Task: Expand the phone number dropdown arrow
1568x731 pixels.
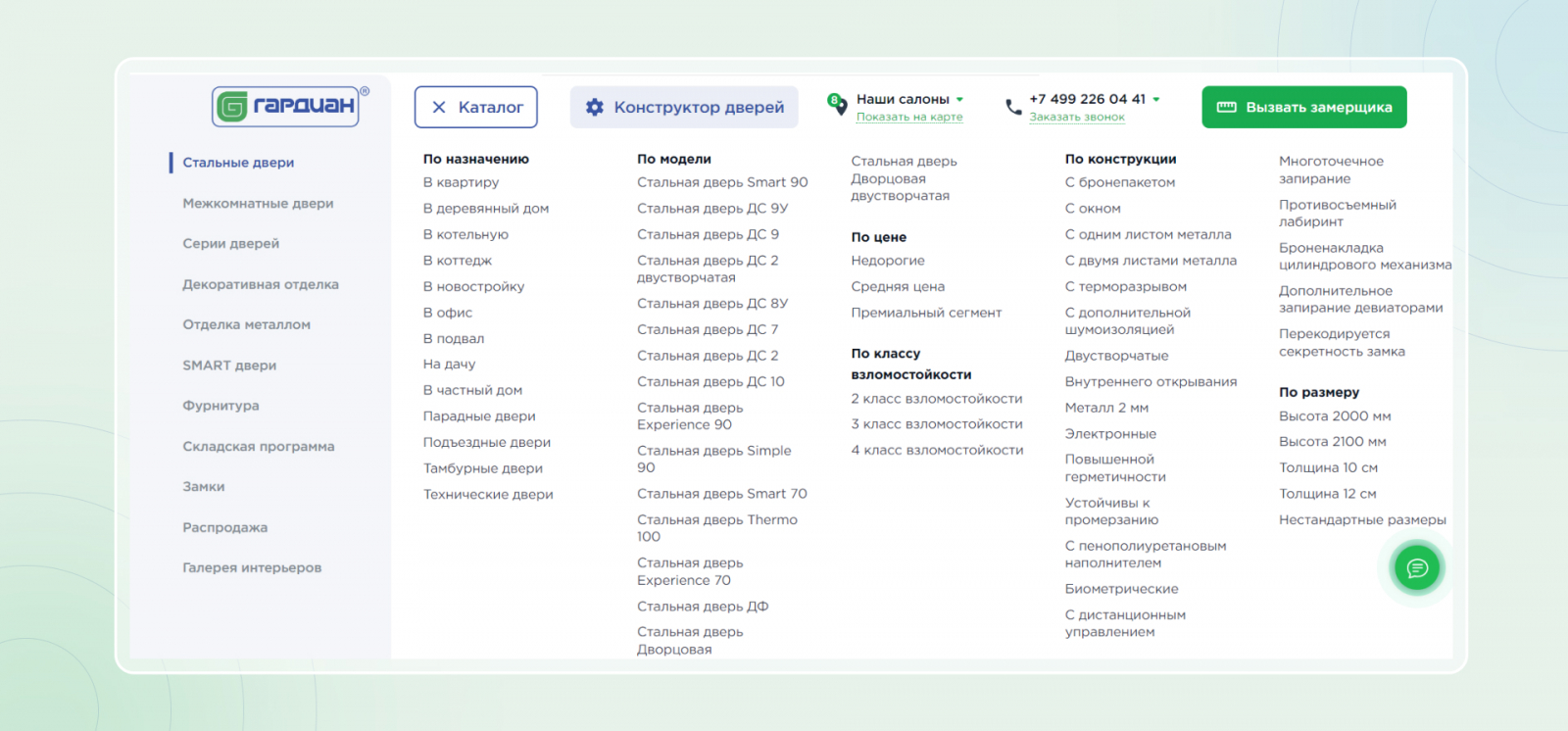Action: click(1156, 99)
